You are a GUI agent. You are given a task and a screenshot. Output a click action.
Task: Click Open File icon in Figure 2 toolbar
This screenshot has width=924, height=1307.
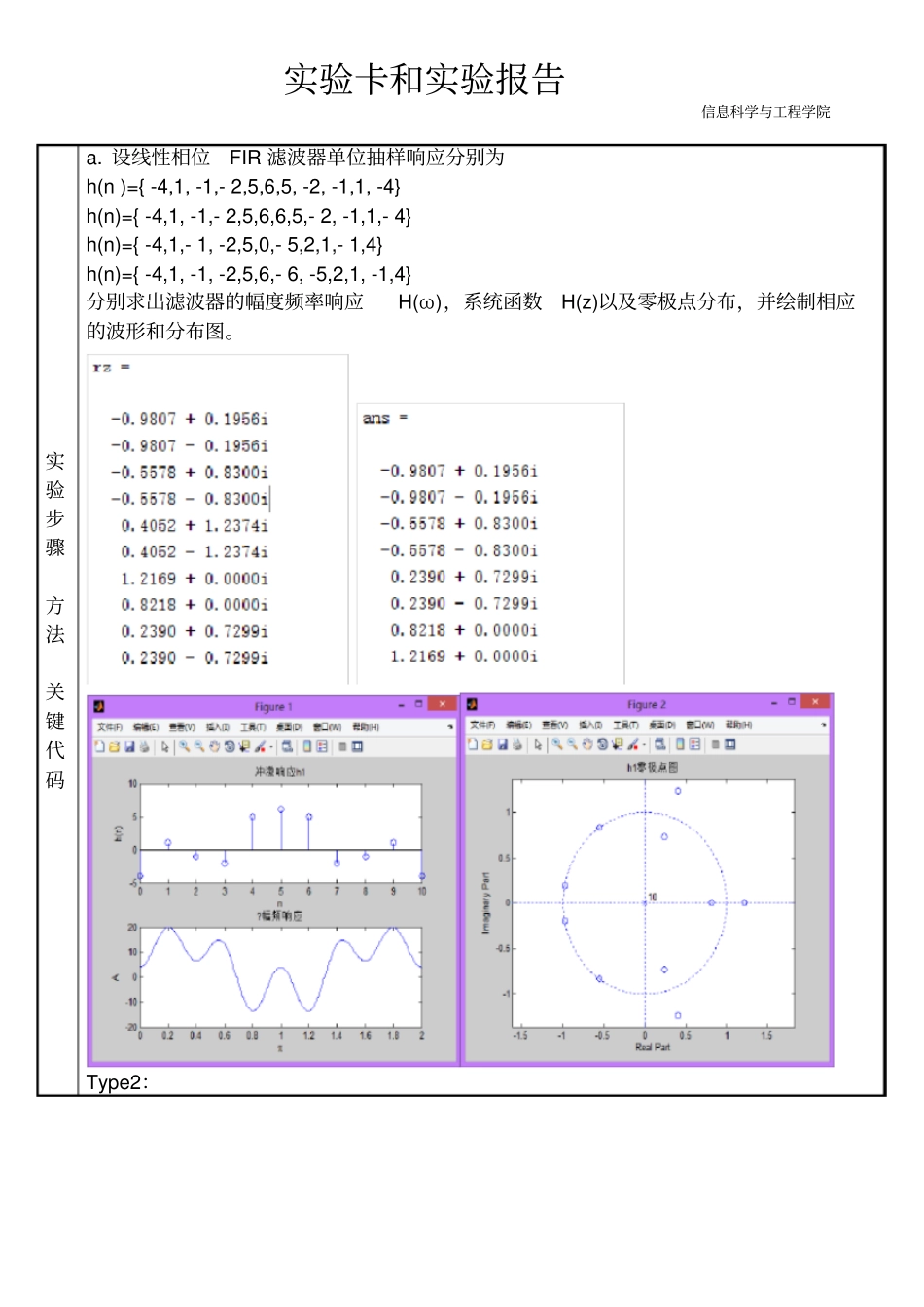[487, 744]
